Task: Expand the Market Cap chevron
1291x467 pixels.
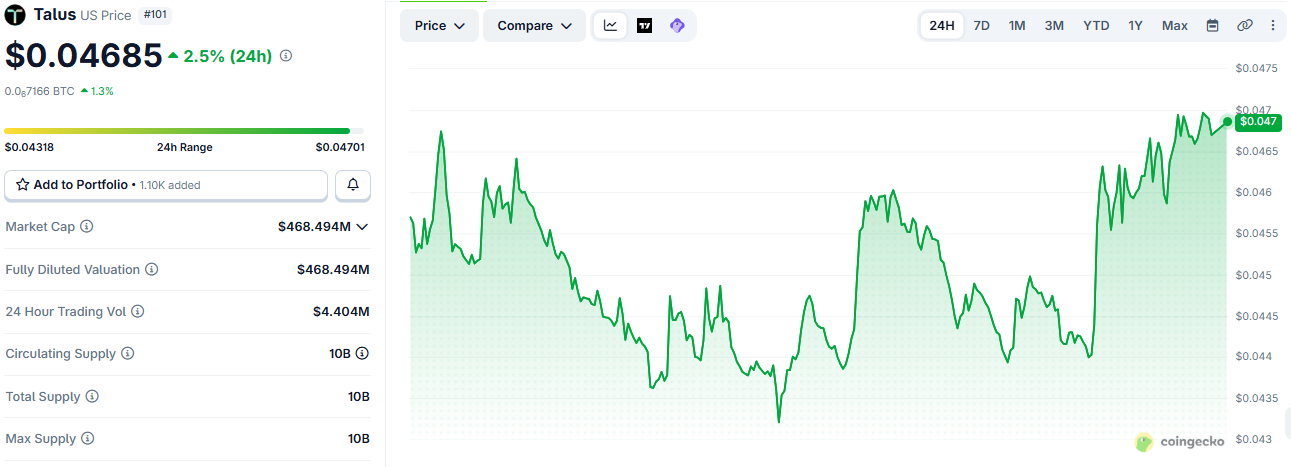Action: pos(362,227)
